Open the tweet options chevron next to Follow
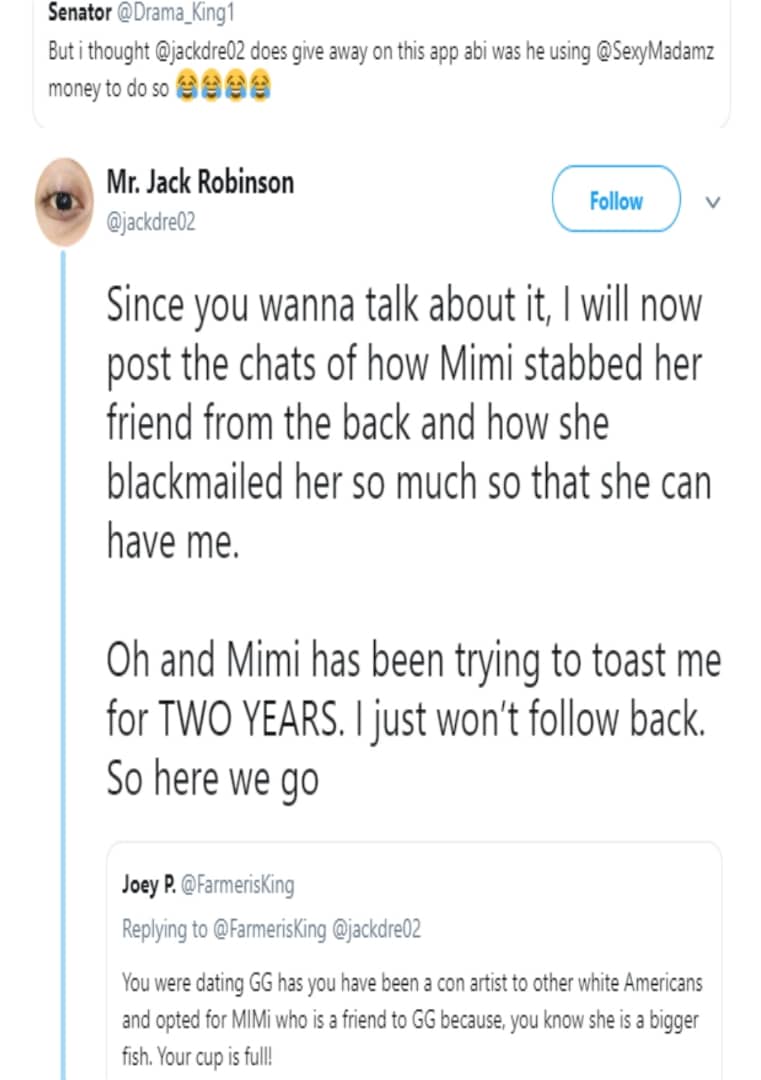 tap(712, 201)
